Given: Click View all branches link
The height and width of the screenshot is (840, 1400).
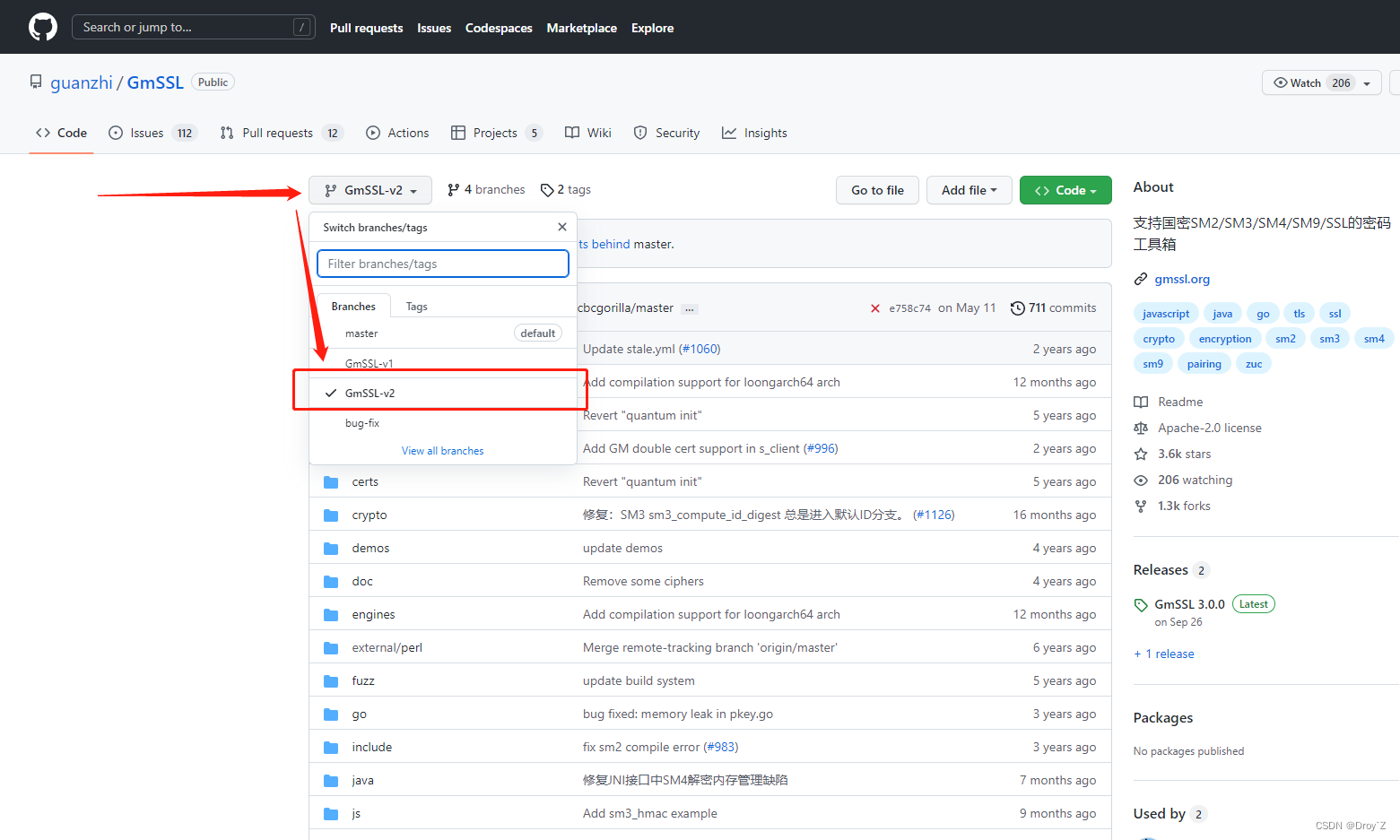Looking at the screenshot, I should pos(442,451).
